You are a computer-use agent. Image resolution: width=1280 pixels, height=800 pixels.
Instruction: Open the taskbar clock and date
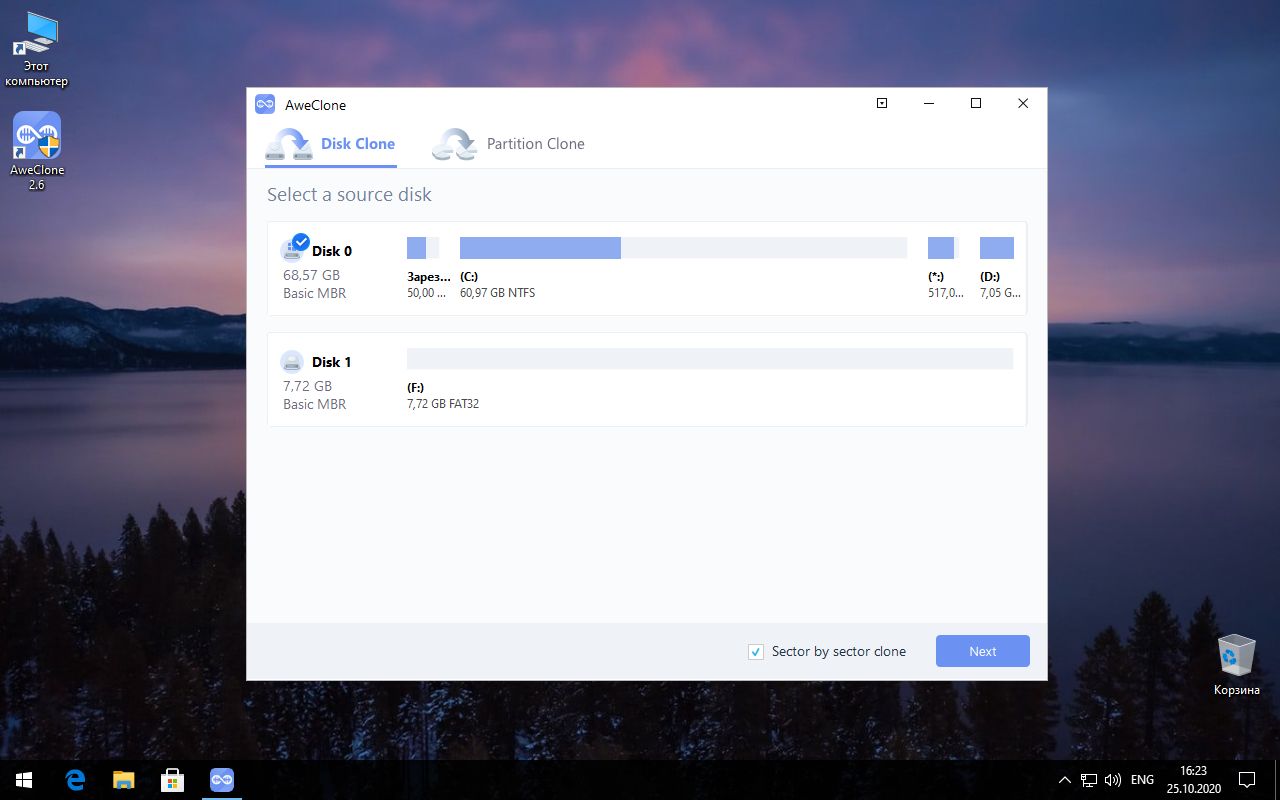1193,780
